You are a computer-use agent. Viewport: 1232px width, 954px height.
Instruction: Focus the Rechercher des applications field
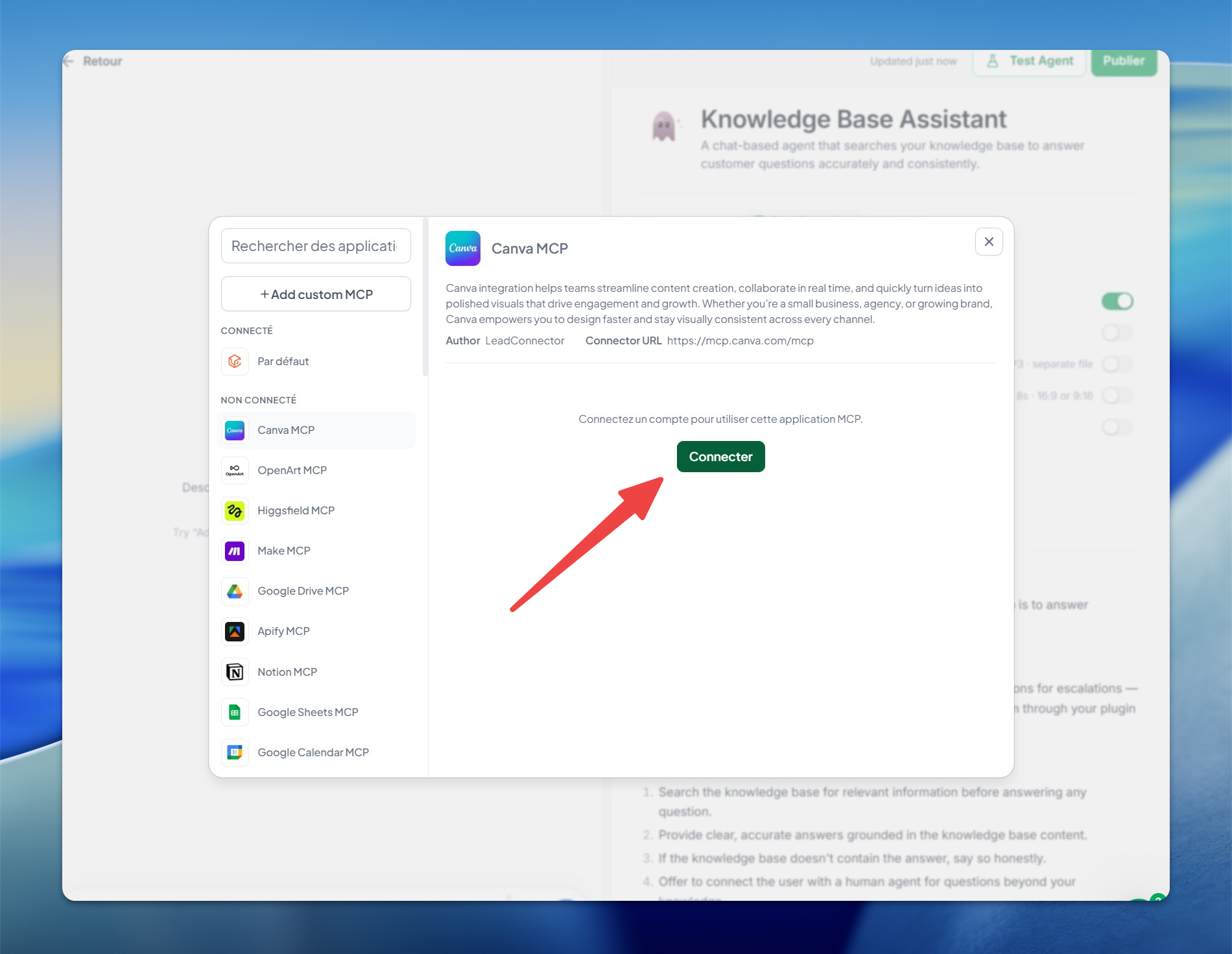(x=316, y=246)
